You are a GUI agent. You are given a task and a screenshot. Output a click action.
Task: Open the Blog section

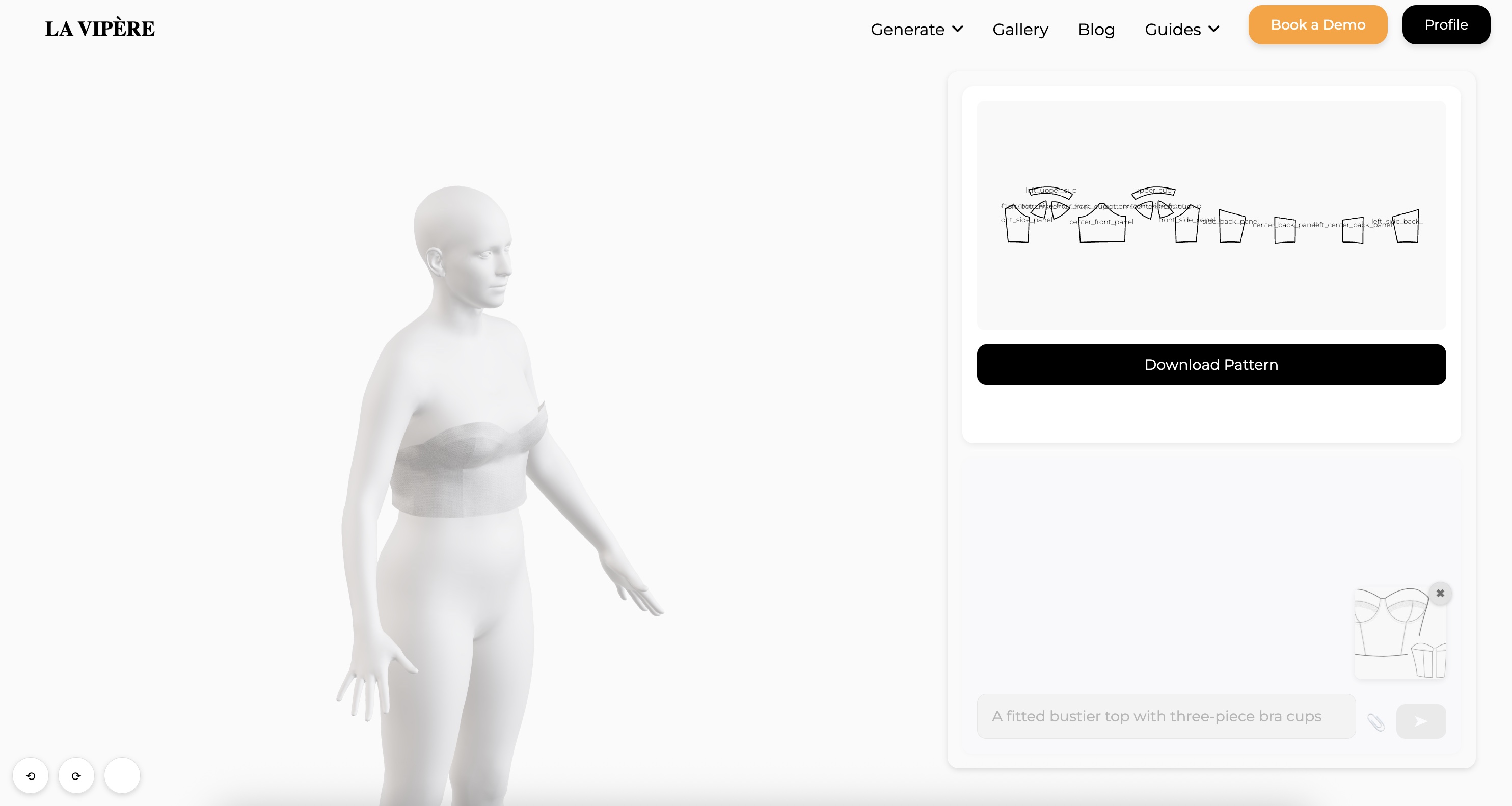coord(1096,29)
